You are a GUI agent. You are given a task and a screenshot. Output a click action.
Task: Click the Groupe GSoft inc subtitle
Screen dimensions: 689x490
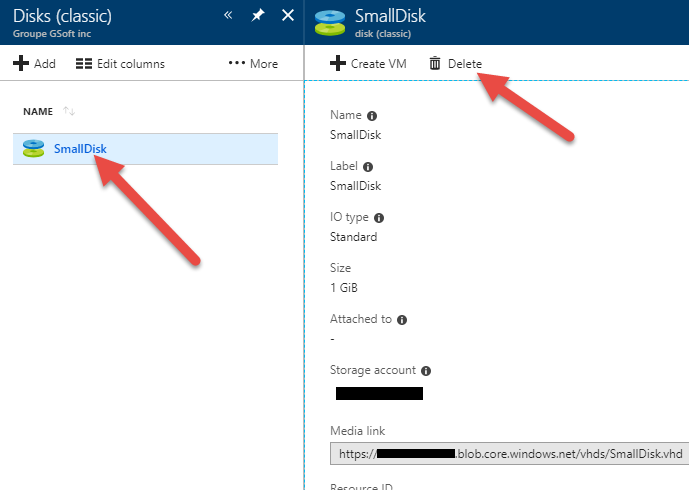pos(52,34)
